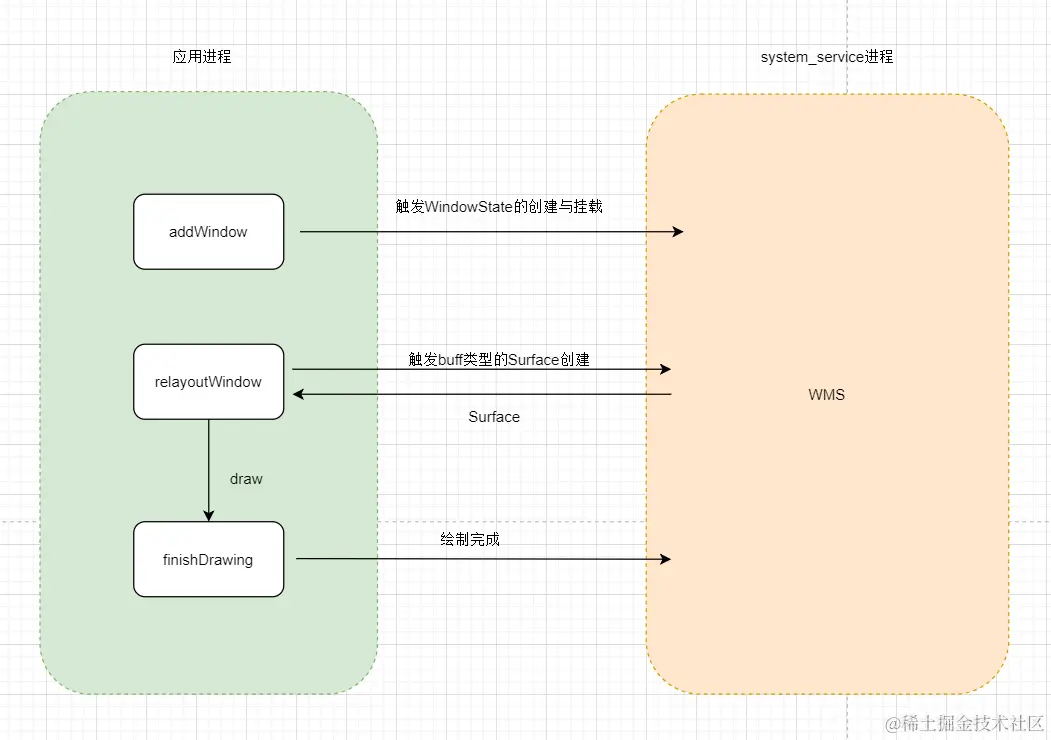Click the Surface return arrow from WMS

point(480,394)
